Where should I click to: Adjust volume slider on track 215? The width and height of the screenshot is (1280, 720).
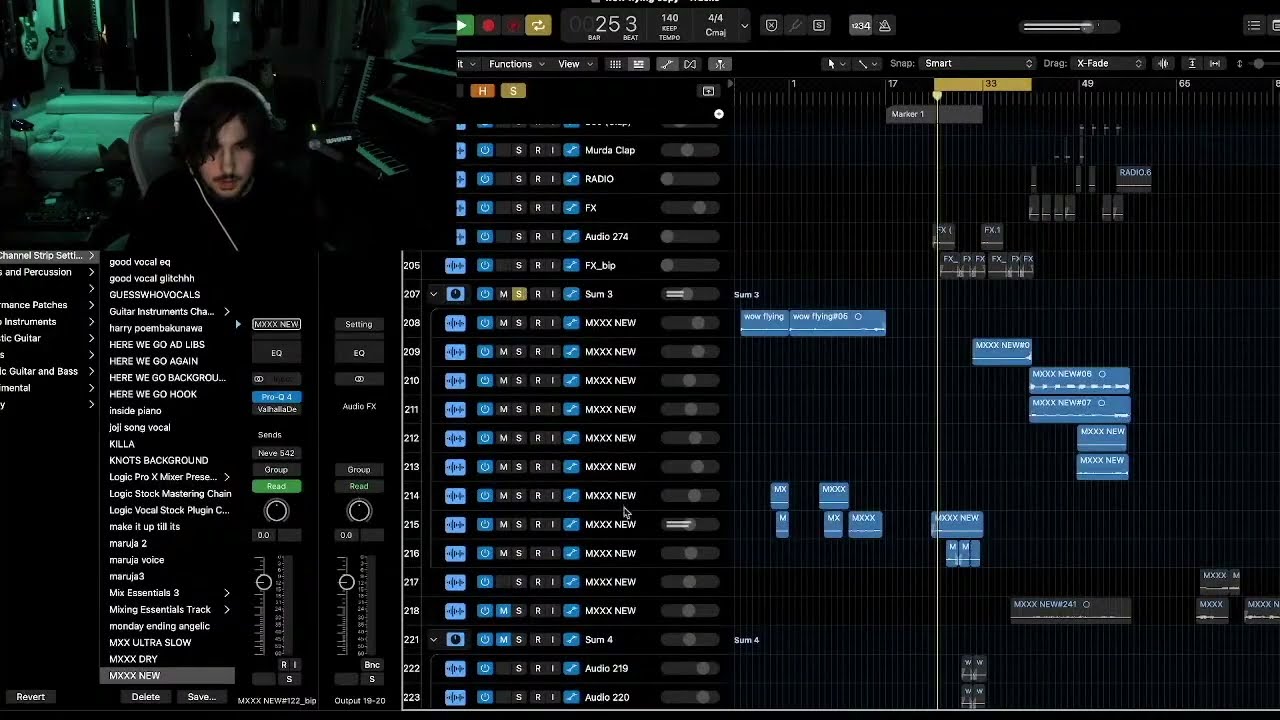(x=689, y=524)
